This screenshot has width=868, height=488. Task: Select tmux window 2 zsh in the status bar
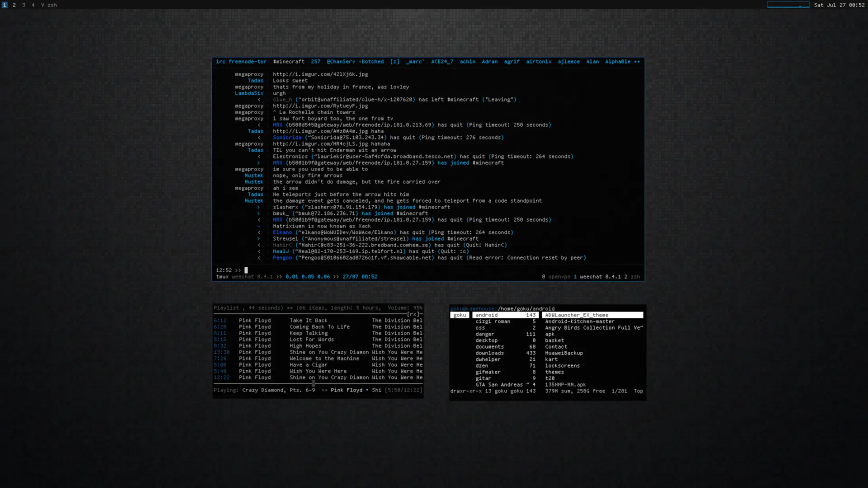632,277
